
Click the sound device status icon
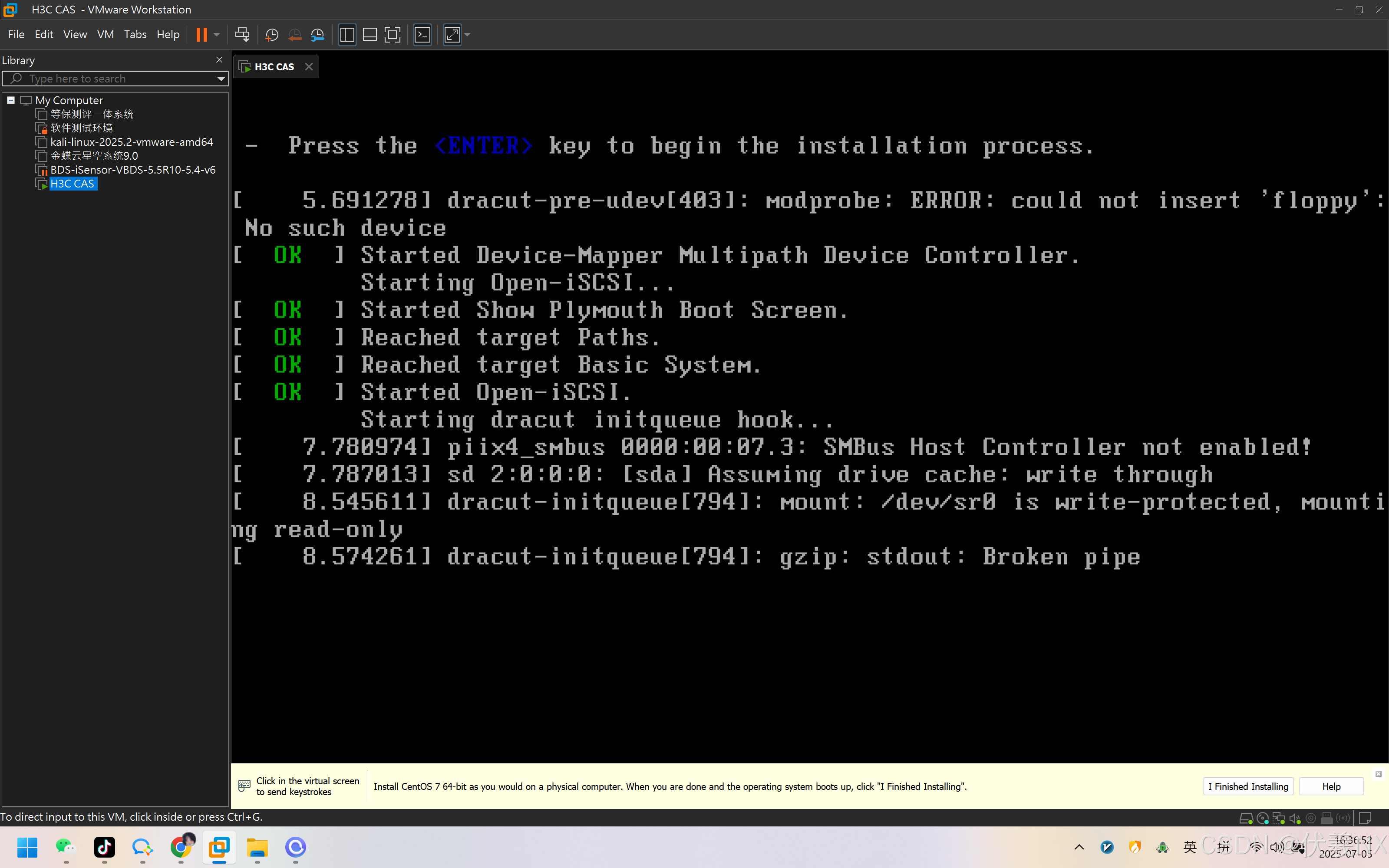[1294, 818]
